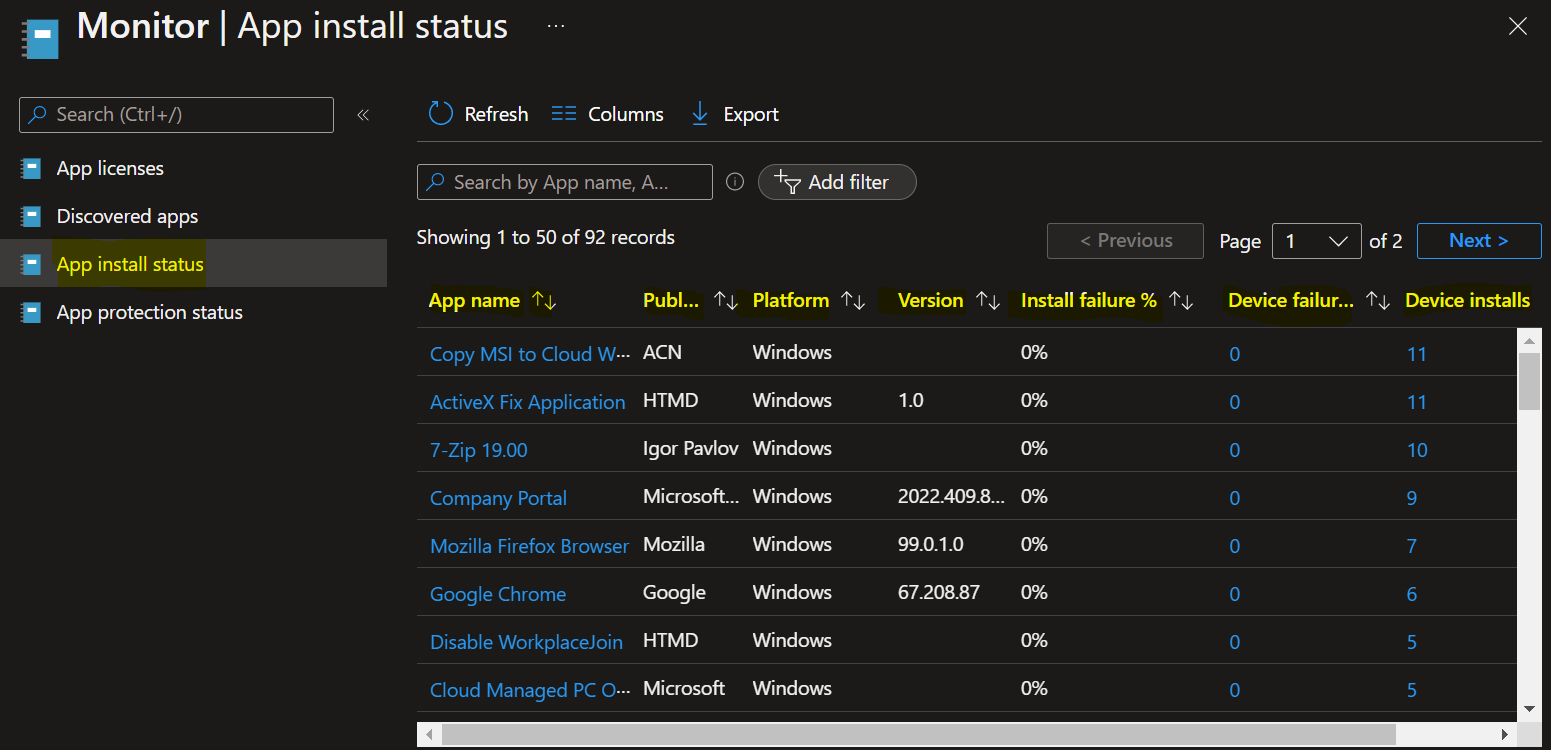
Task: Click the Monitor notebook icon in the header
Action: click(40, 38)
